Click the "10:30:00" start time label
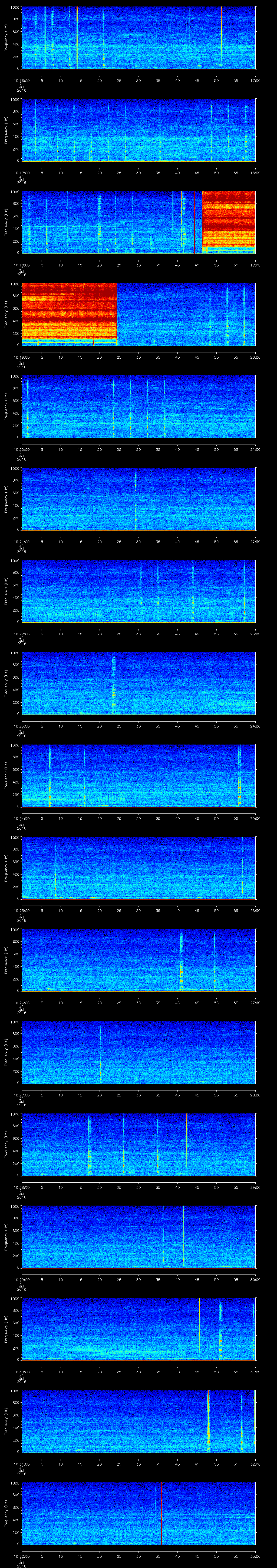The height and width of the screenshot is (1568, 277). coord(21,1372)
